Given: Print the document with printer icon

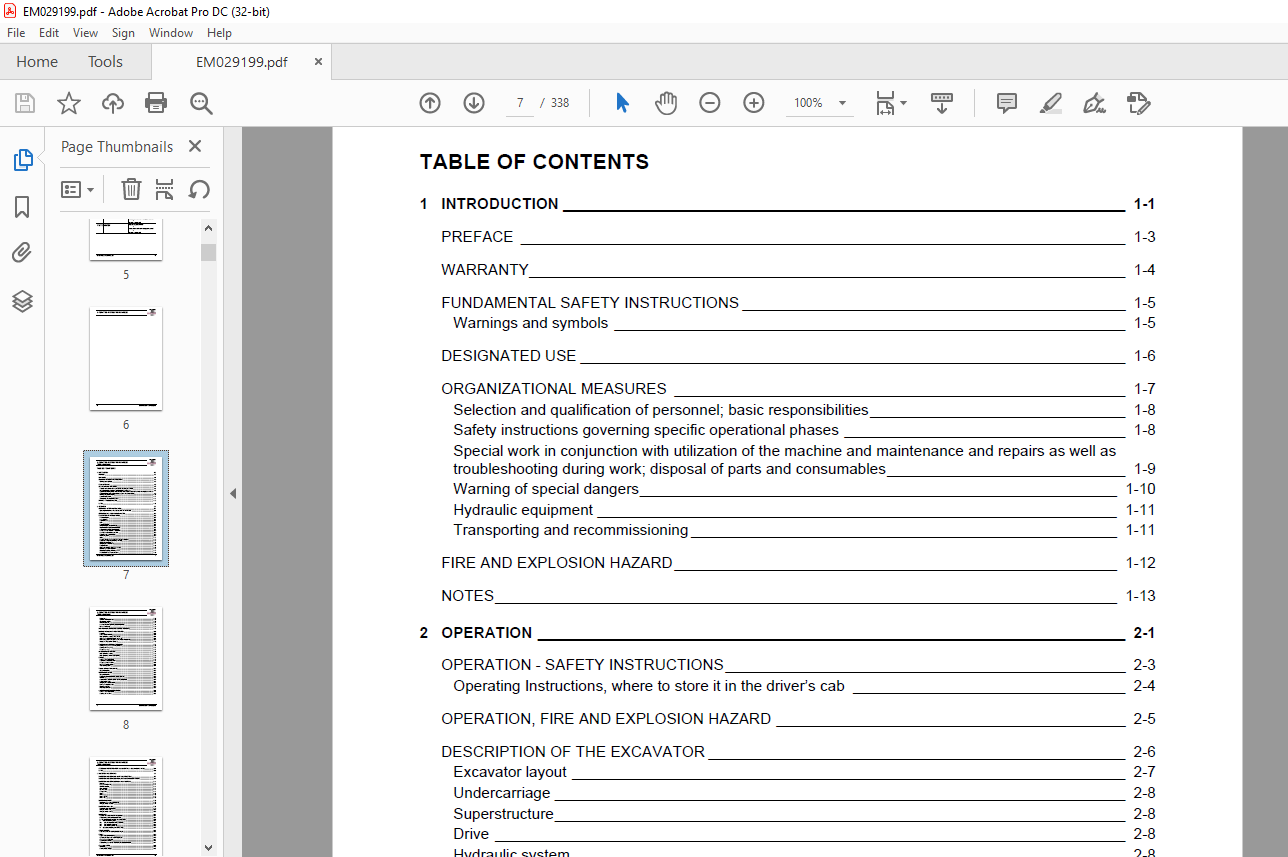Looking at the screenshot, I should (156, 103).
